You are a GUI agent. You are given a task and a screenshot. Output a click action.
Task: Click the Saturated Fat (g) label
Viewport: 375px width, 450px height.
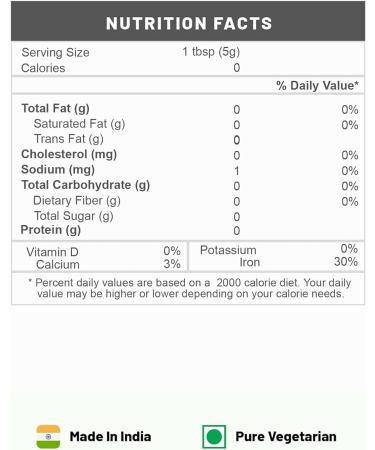click(x=79, y=124)
